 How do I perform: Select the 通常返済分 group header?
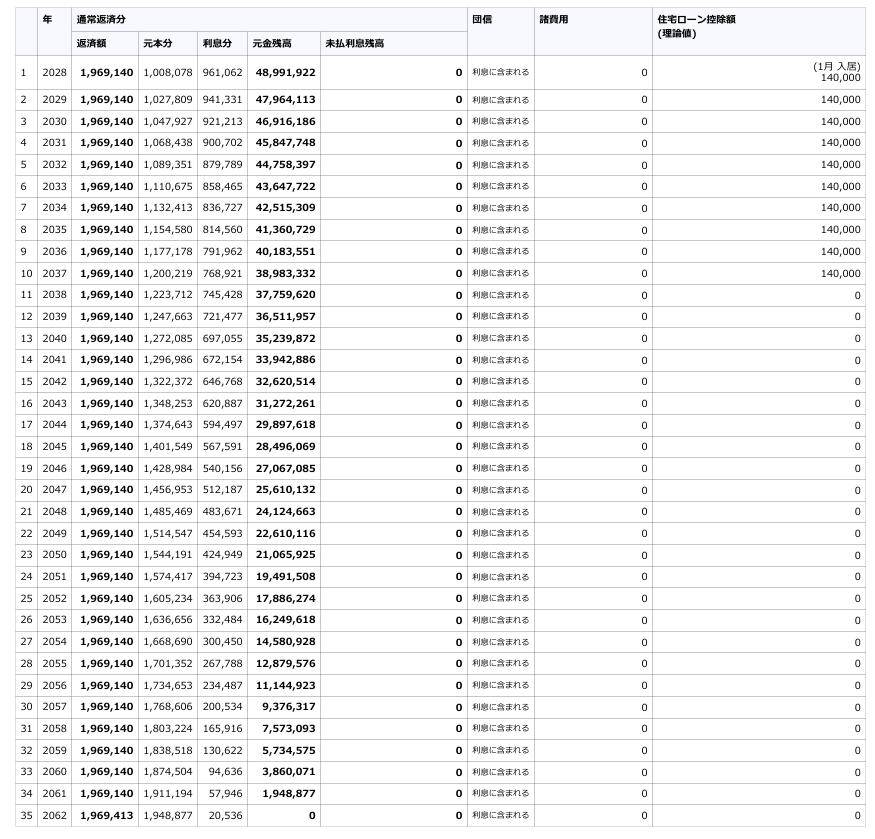point(101,20)
